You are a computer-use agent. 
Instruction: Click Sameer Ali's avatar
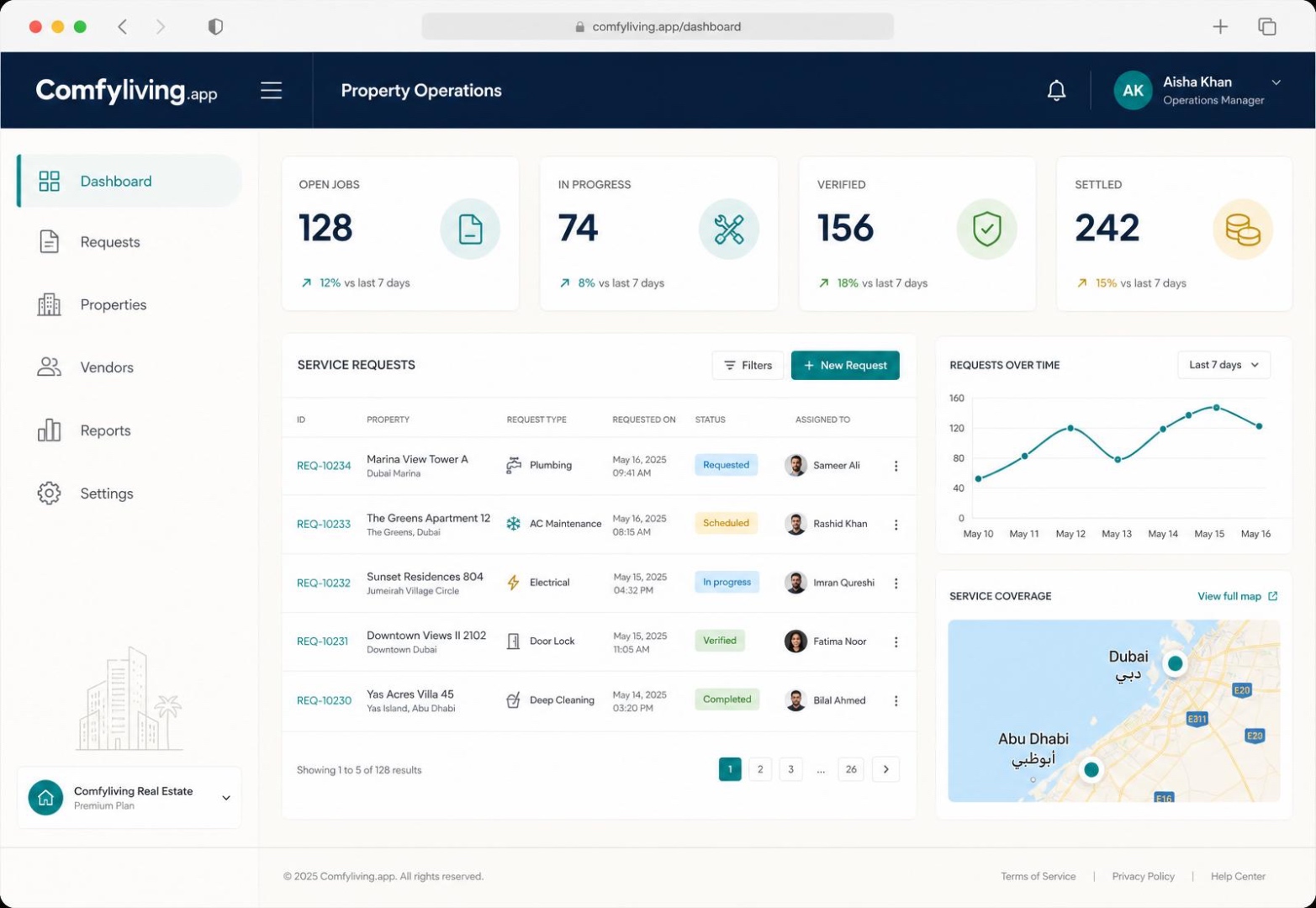click(795, 465)
